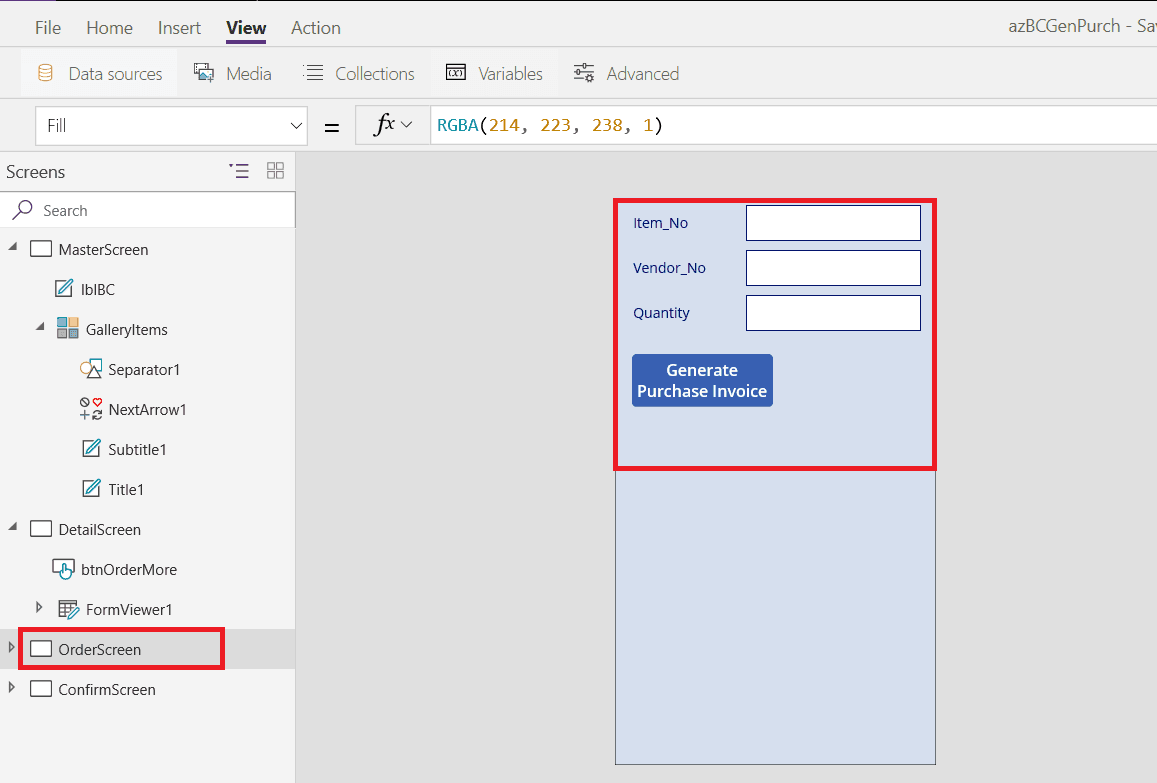Select ConfirmScreen in the tree
The image size is (1157, 783).
click(107, 689)
